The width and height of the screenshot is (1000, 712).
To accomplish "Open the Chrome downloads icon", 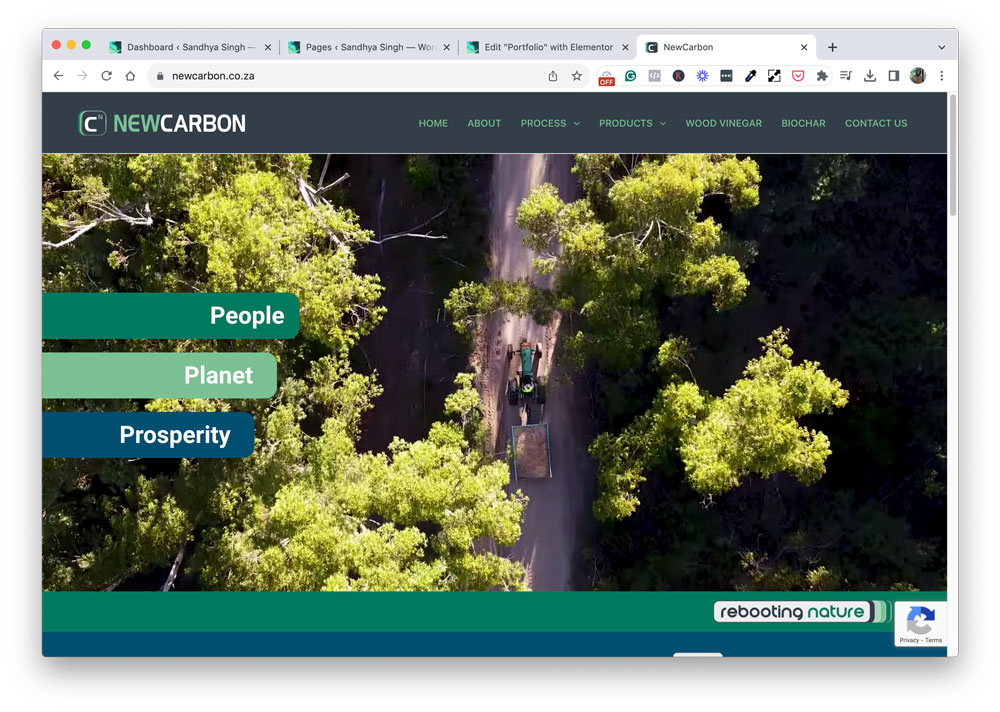I will (x=870, y=76).
